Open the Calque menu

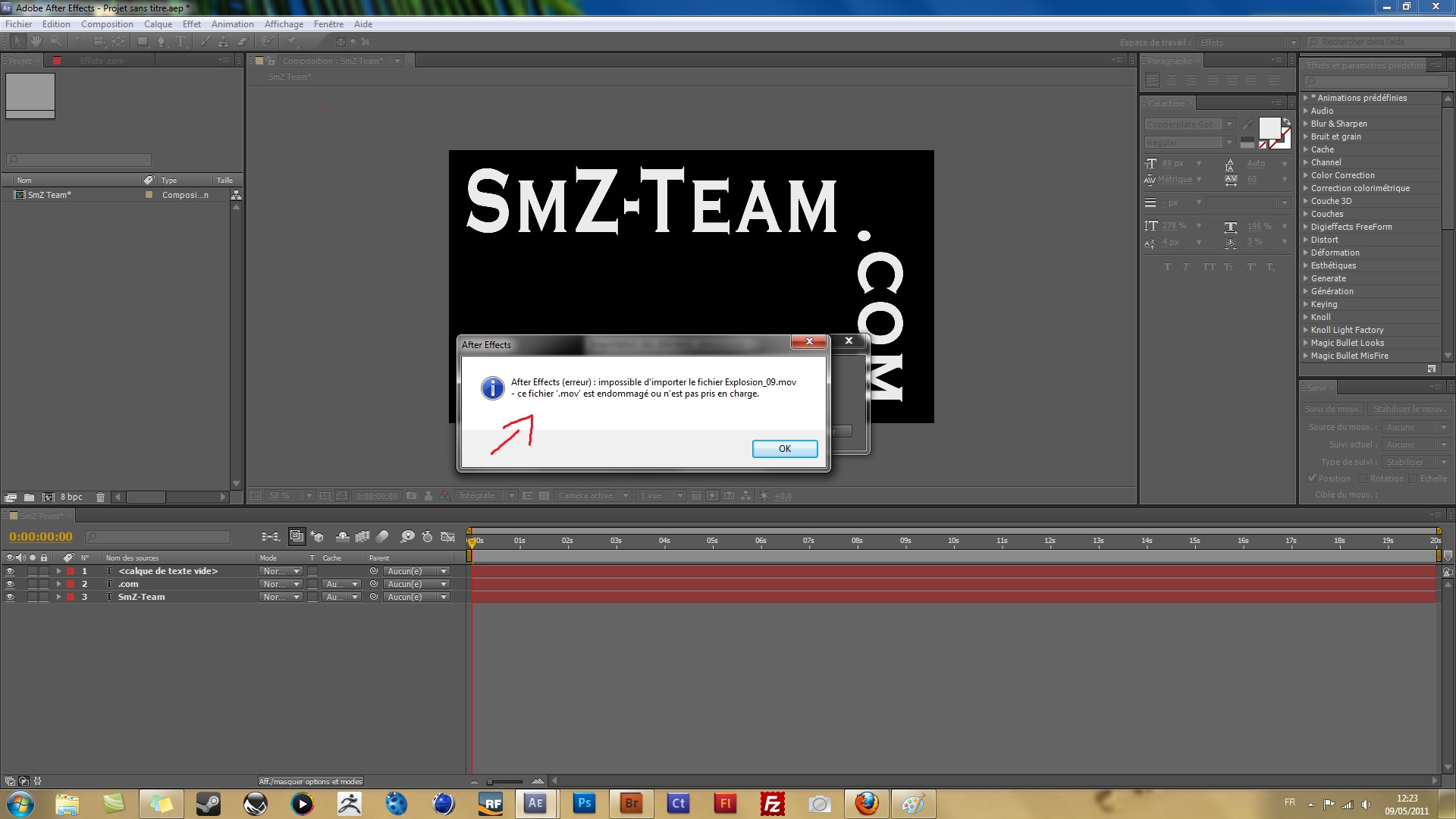(x=158, y=24)
